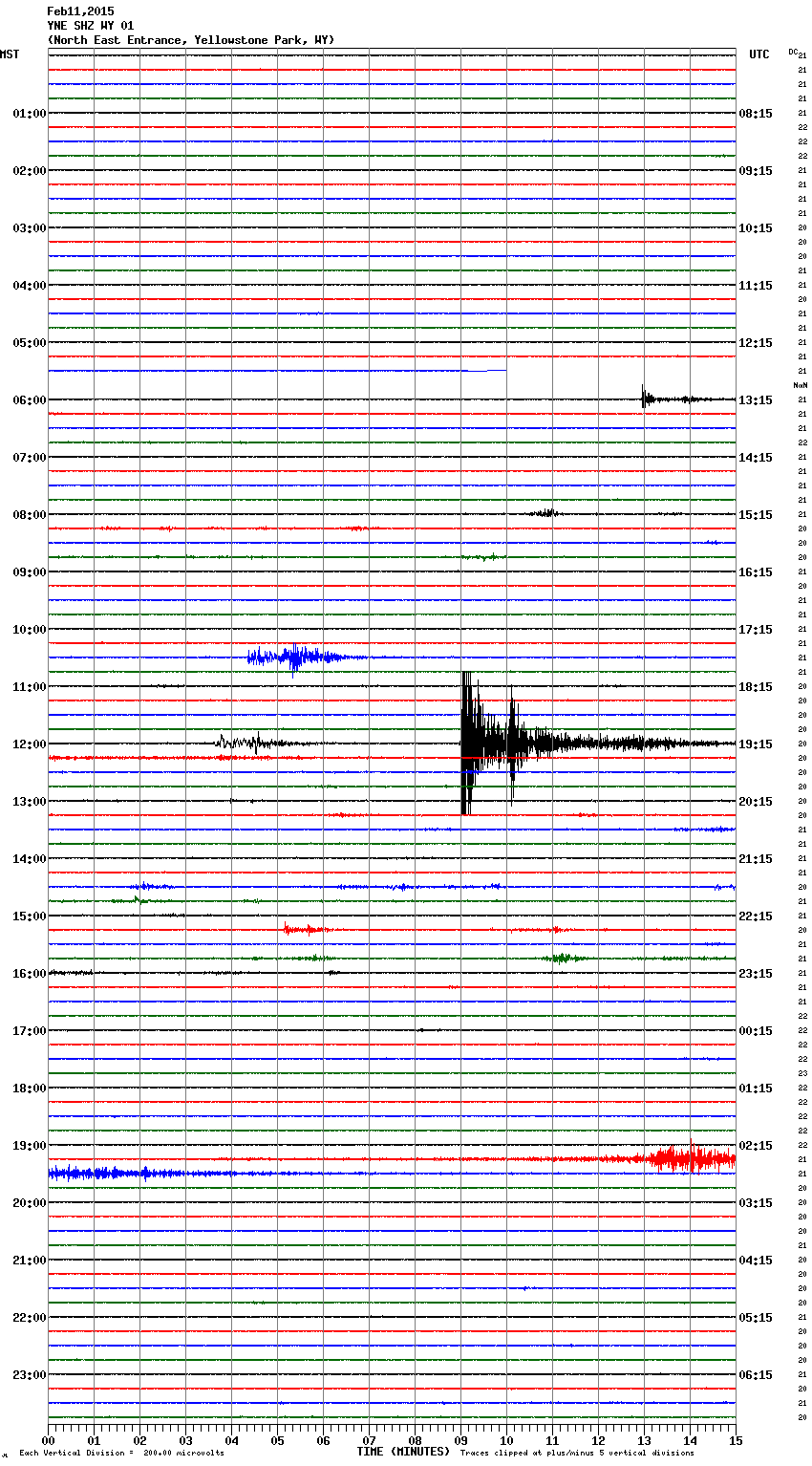
Task: Select the 18:00 MST time label
Action: point(30,1089)
